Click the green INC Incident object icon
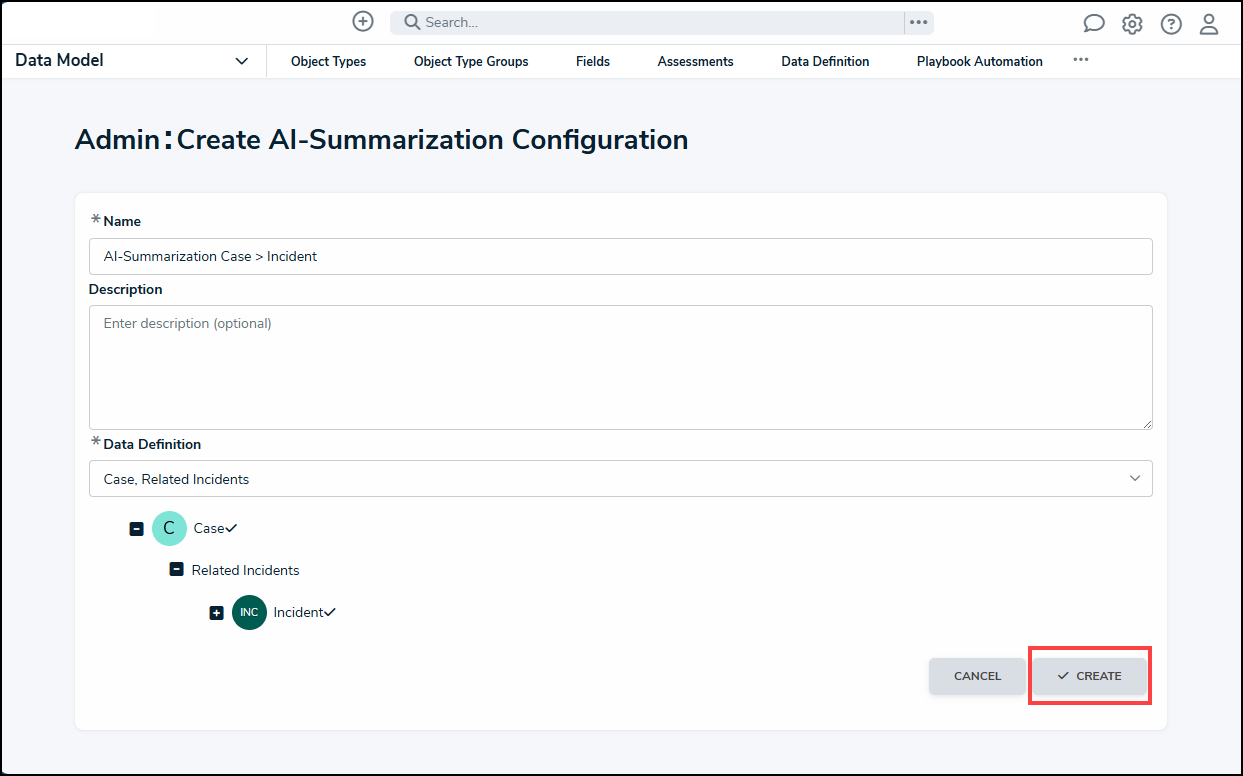This screenshot has height=776, width=1243. [x=249, y=612]
